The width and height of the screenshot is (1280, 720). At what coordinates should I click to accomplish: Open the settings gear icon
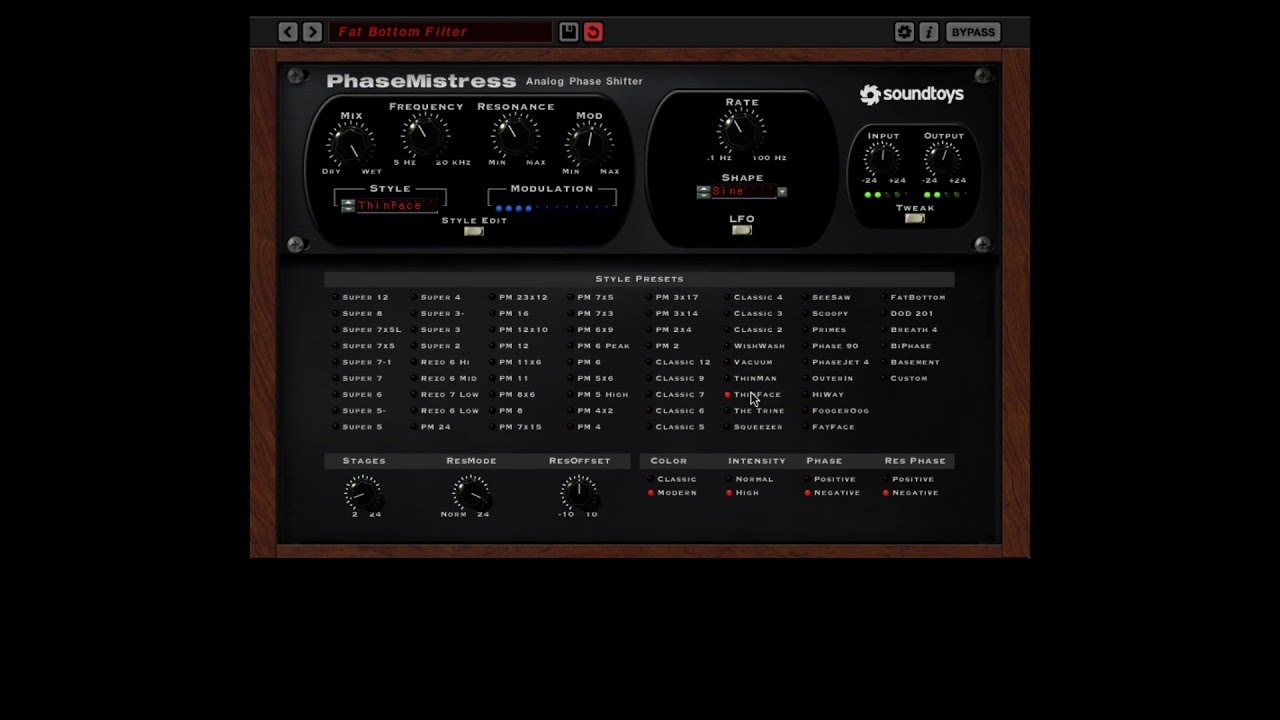[x=904, y=32]
